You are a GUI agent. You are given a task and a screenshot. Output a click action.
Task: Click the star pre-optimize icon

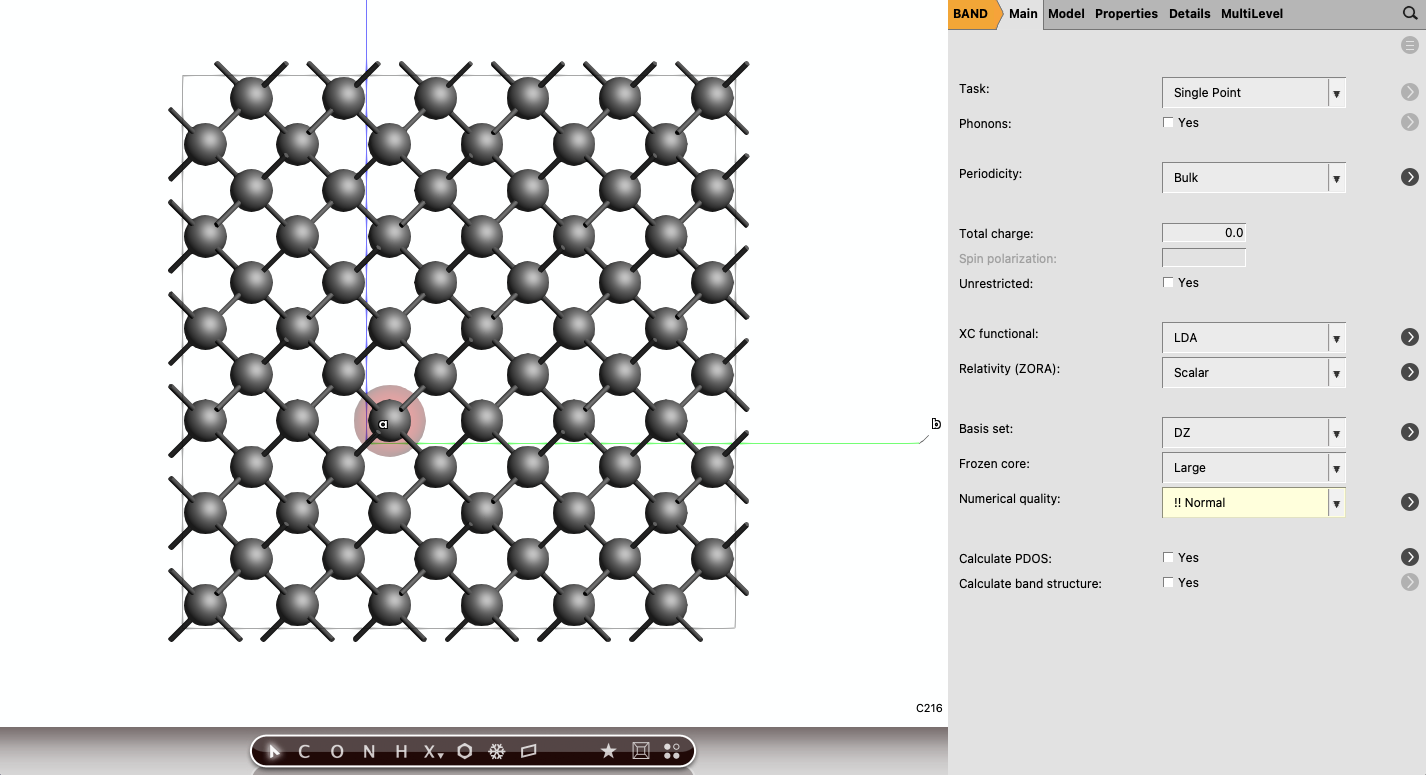point(608,751)
